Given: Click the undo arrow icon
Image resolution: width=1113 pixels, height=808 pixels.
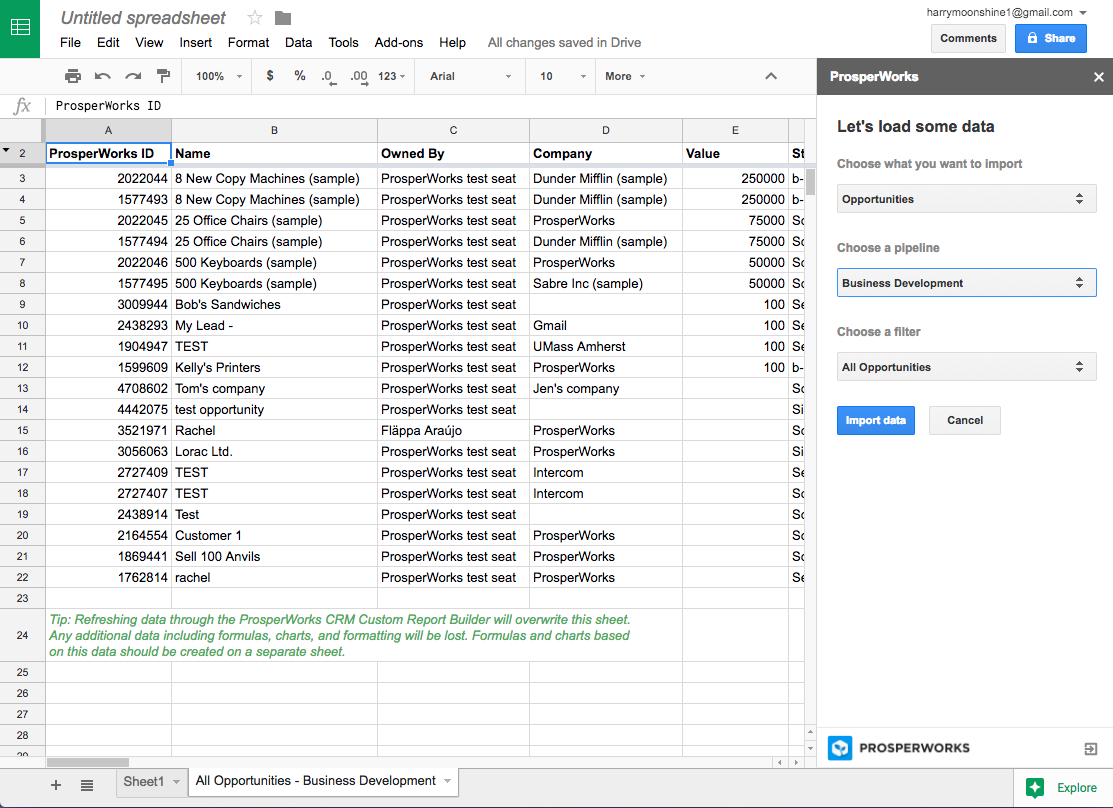Looking at the screenshot, I should click(x=103, y=76).
